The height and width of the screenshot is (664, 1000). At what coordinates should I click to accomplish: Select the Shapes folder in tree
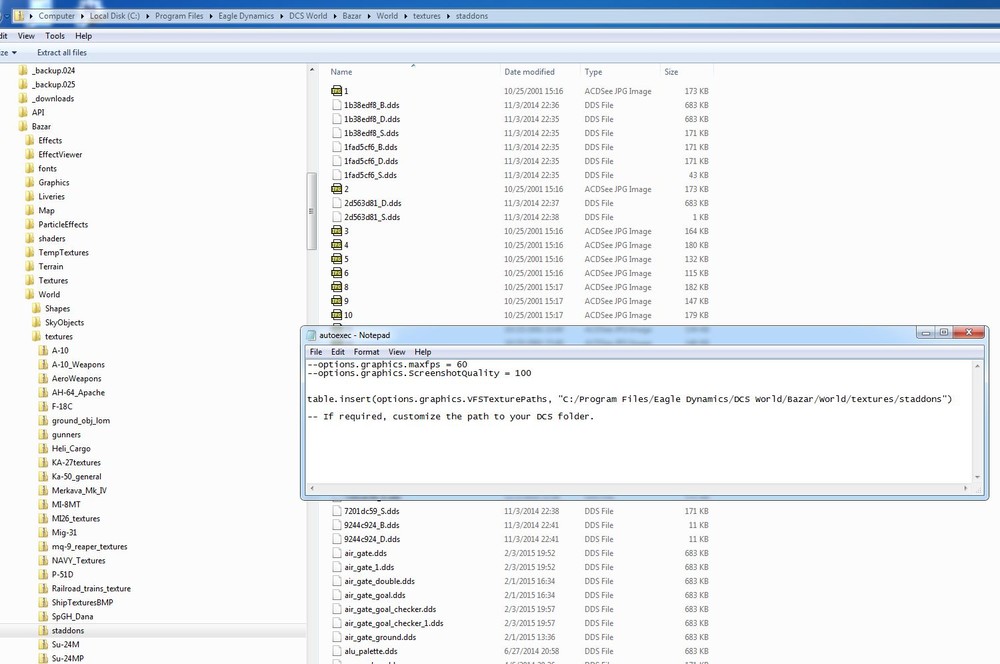tap(57, 308)
